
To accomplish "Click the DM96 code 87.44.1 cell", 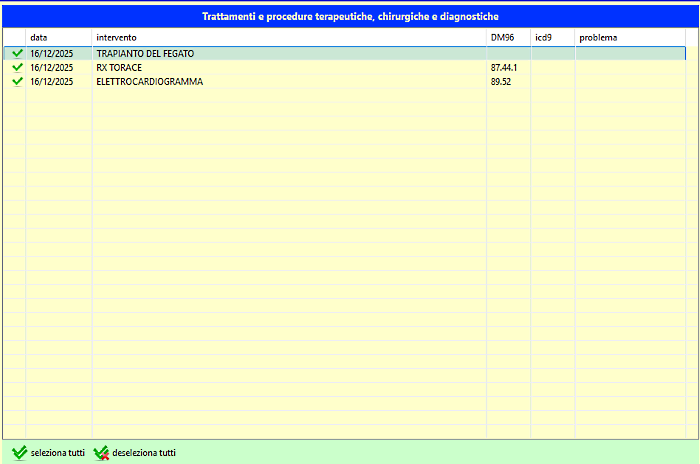I will pyautogui.click(x=508, y=67).
